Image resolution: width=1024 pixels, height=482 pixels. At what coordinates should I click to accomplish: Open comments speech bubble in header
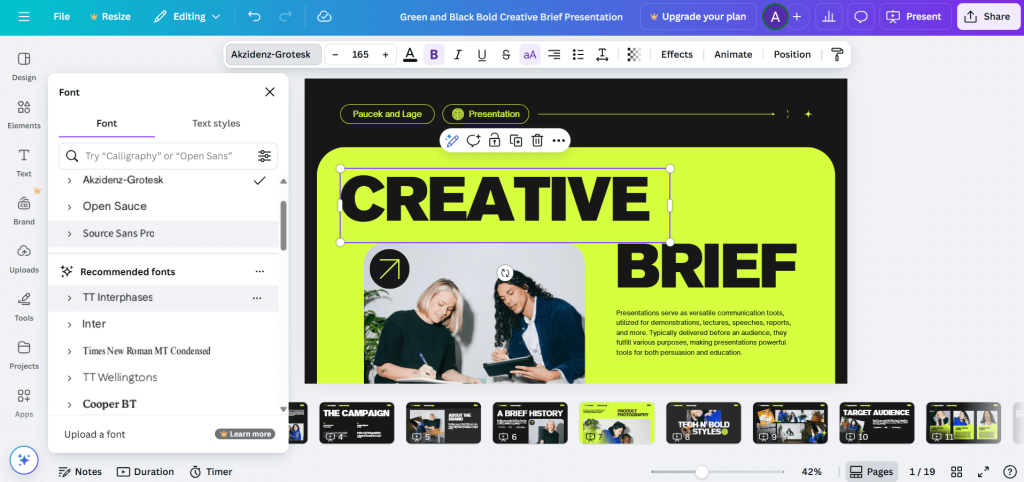click(x=861, y=17)
